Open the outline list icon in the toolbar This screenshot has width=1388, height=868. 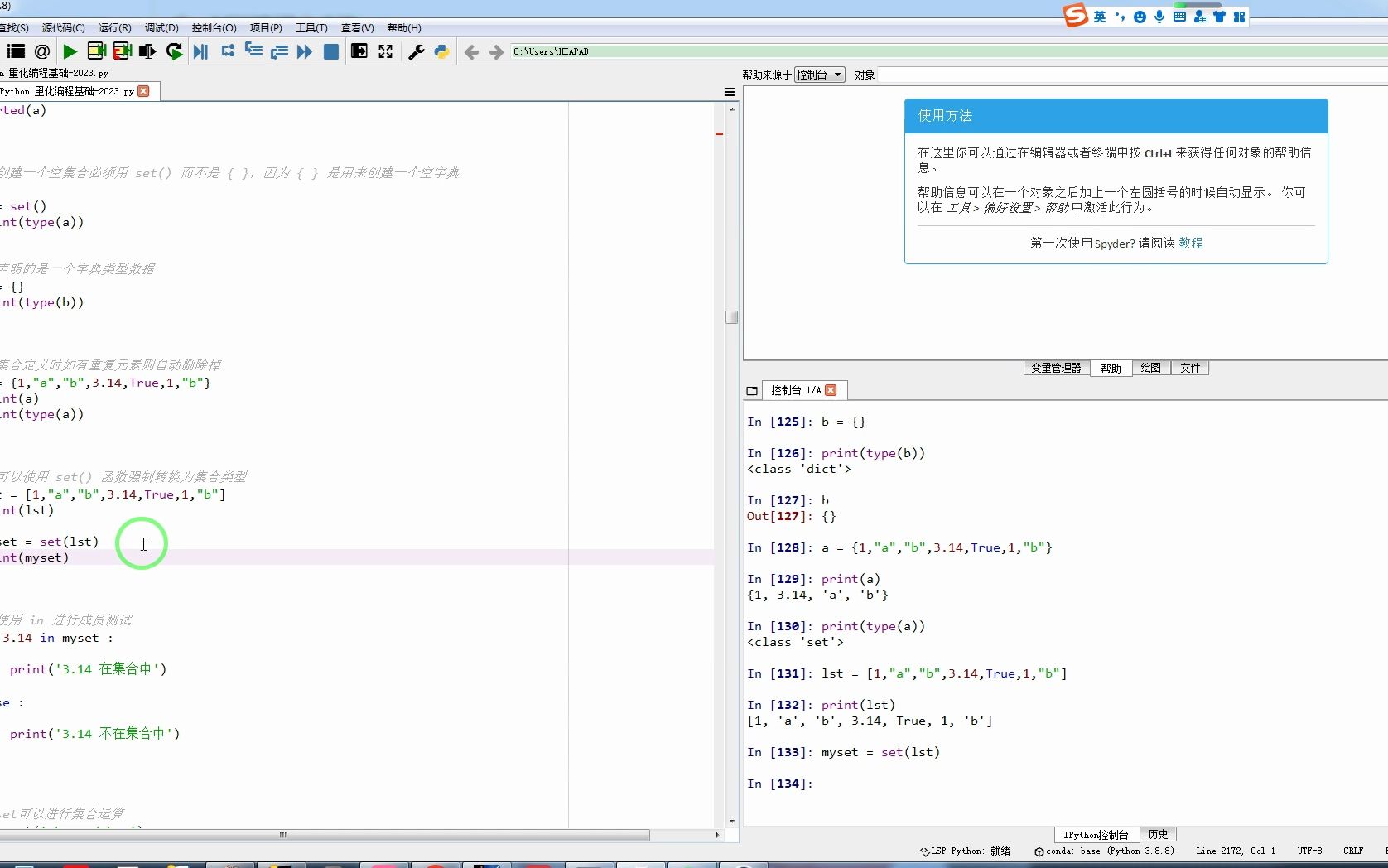tap(16, 51)
